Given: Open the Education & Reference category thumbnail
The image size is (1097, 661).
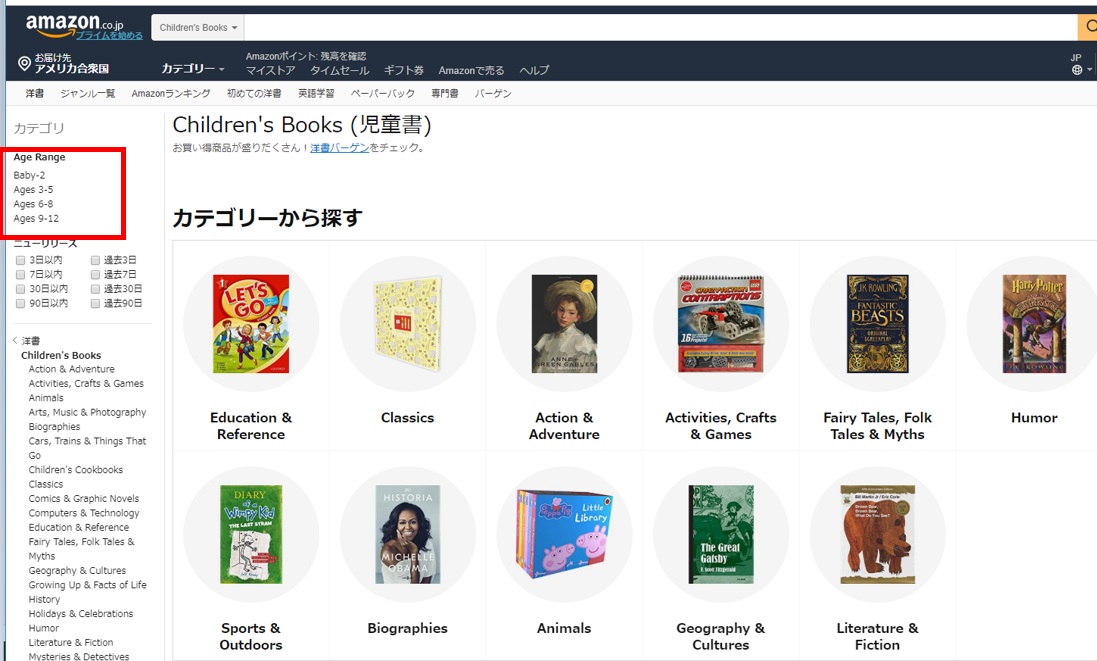Looking at the screenshot, I should [250, 324].
